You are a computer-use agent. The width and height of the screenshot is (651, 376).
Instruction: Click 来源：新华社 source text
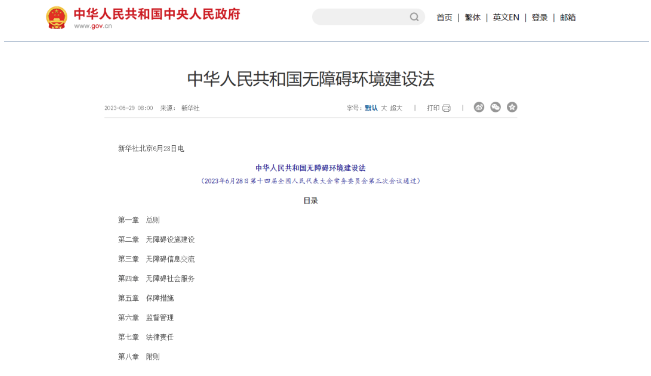[180, 108]
